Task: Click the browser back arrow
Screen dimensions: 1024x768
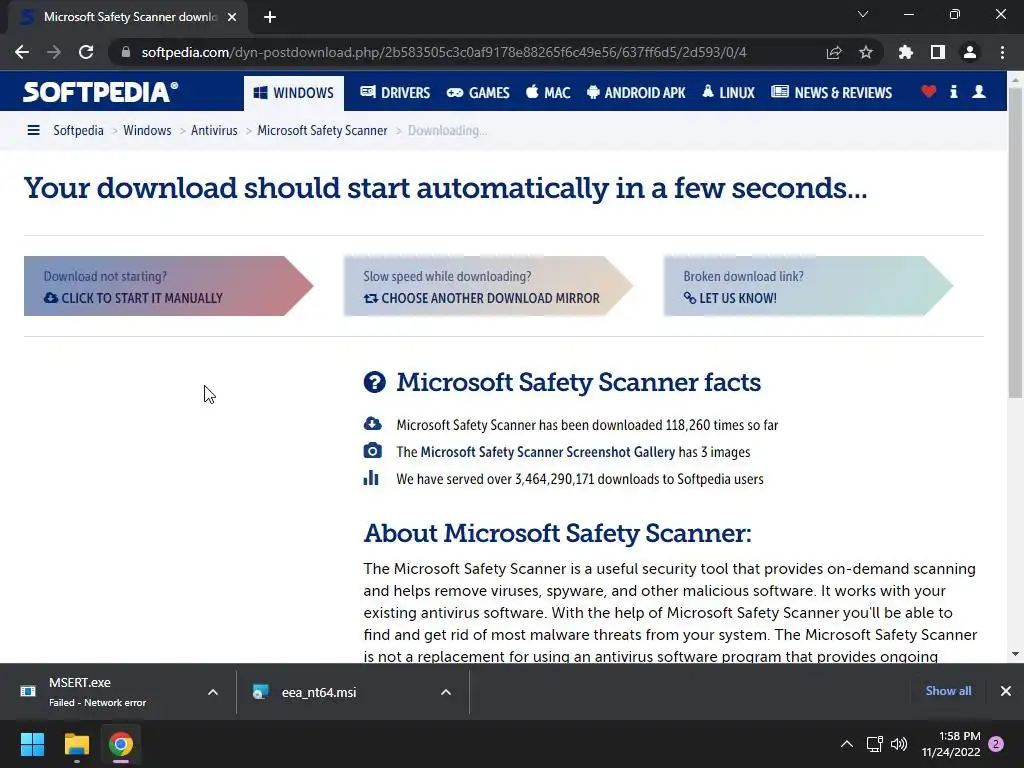Action: [22, 52]
